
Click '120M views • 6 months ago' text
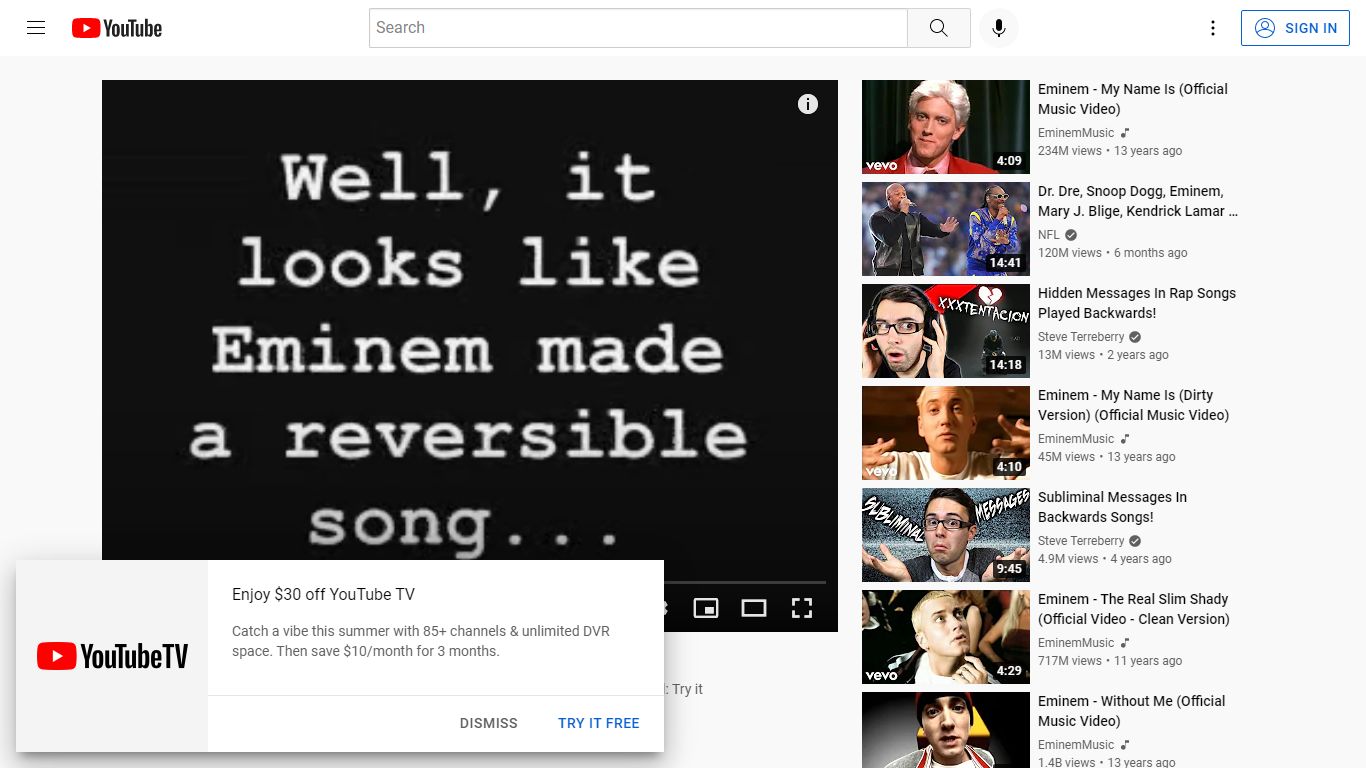click(x=1113, y=253)
